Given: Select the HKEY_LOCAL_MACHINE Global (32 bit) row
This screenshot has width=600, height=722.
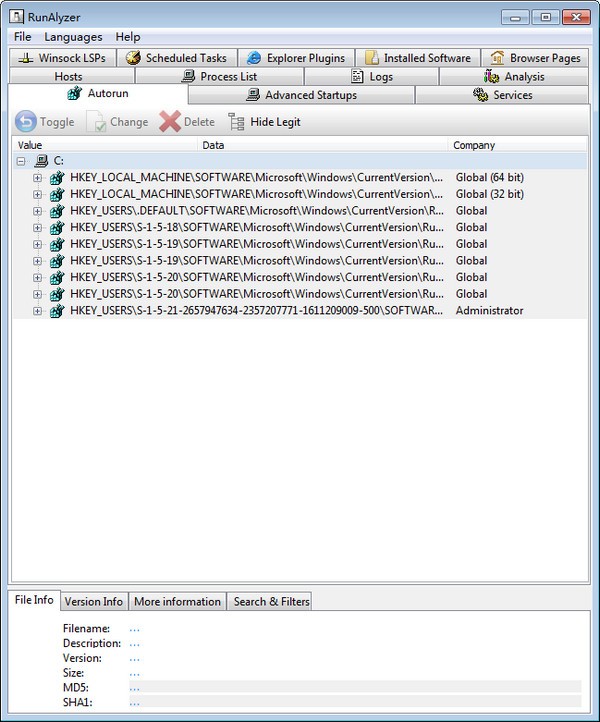Looking at the screenshot, I should click(256, 194).
